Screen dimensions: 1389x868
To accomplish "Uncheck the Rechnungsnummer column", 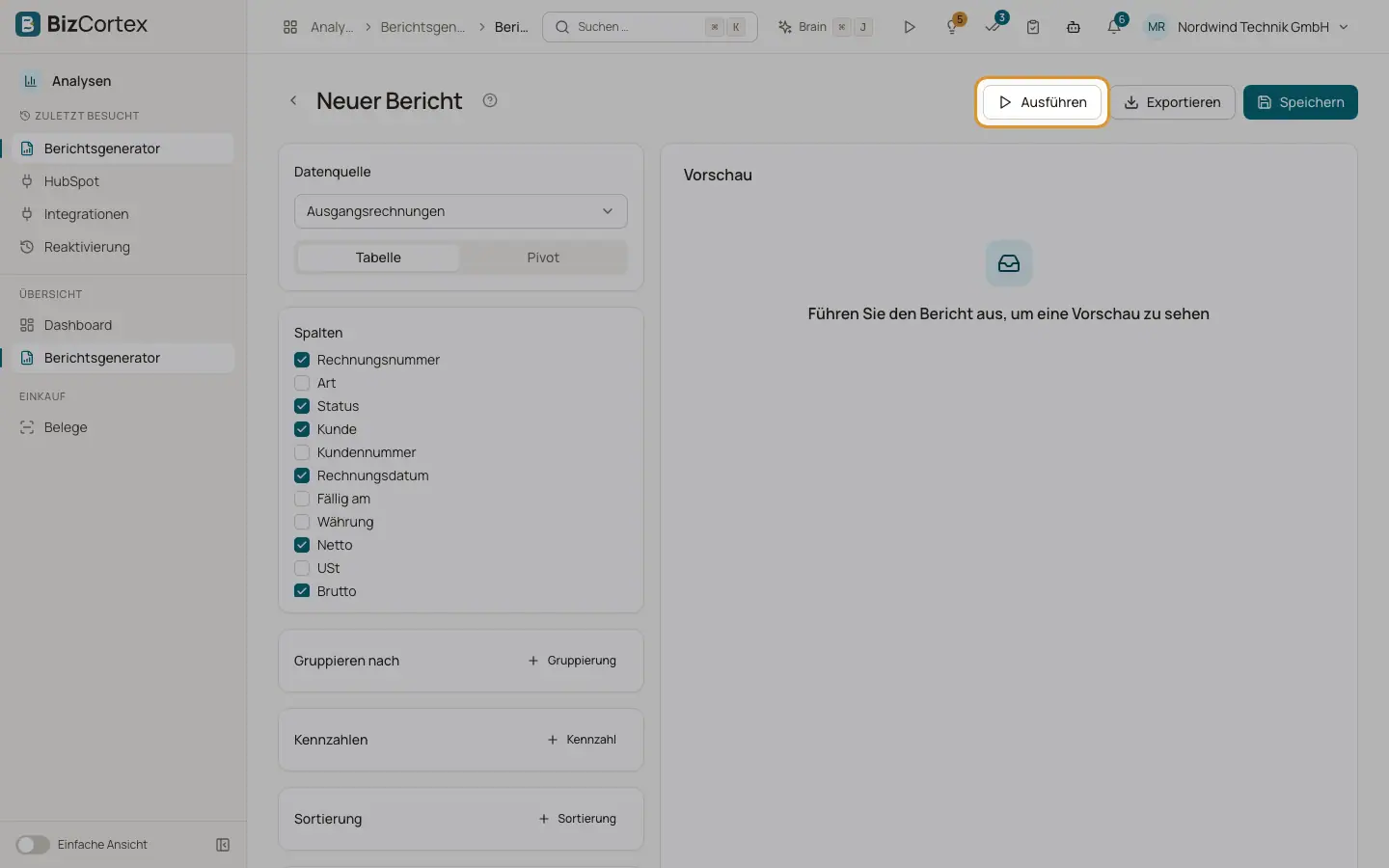I will click(302, 360).
